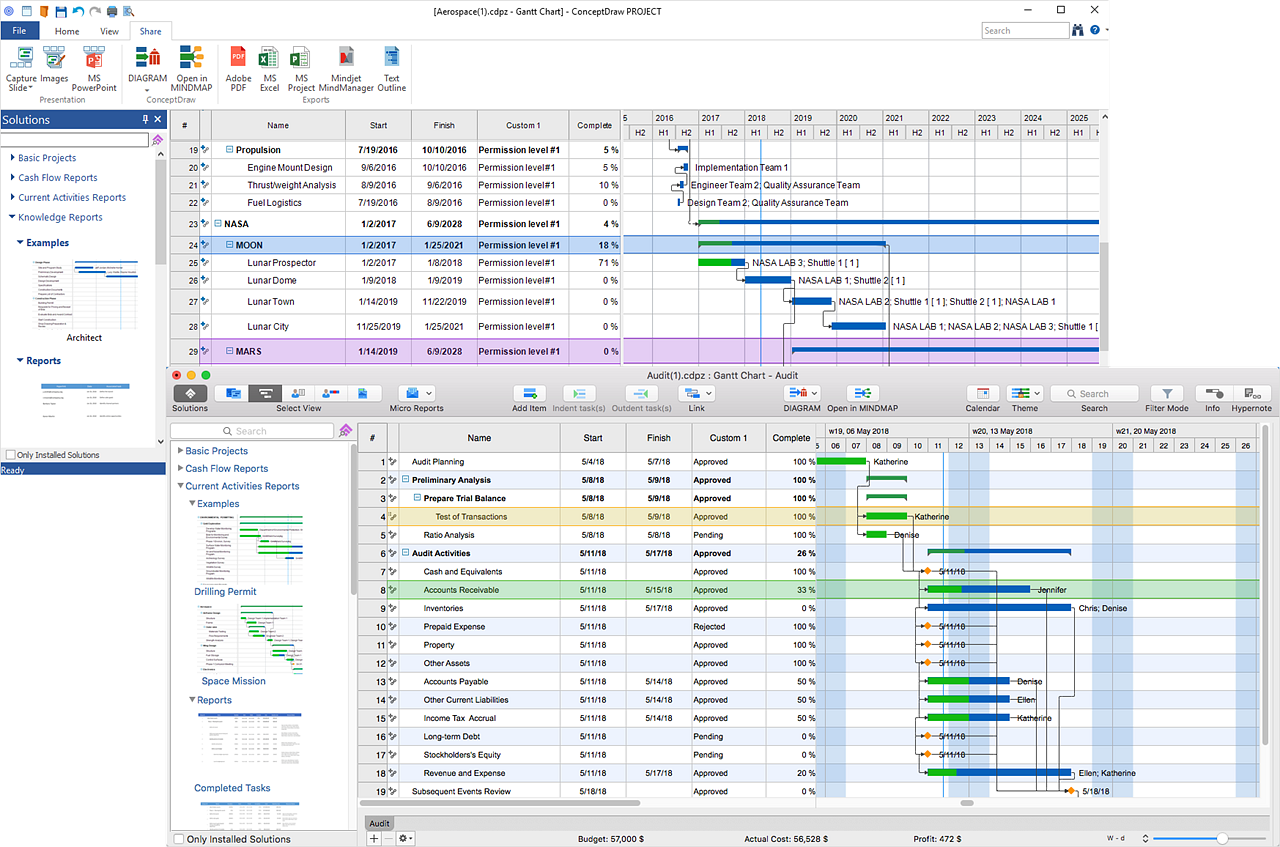Select the Audit sheet tab at bottom
Image resolution: width=1280 pixels, height=847 pixels.
379,824
